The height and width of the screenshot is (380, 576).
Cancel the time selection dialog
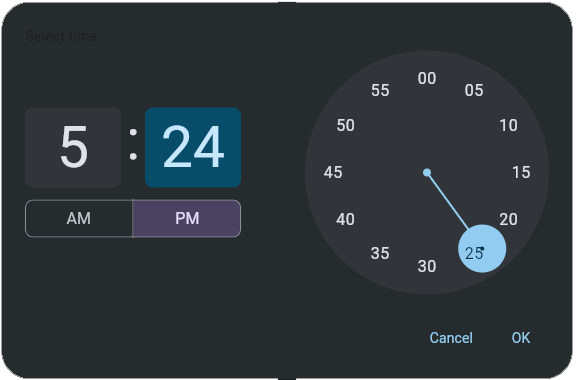(x=451, y=338)
